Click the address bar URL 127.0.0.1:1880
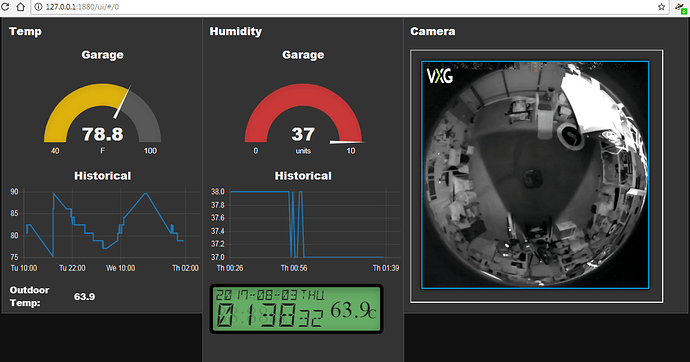 [x=82, y=7]
